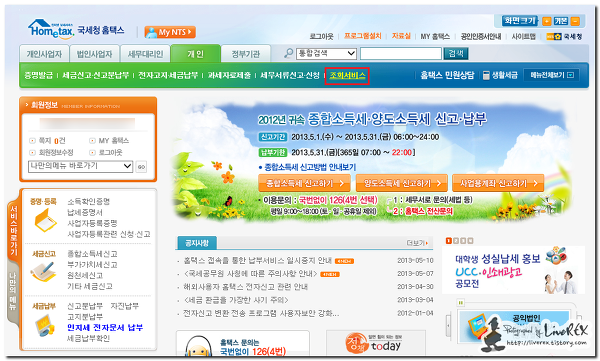600x361 pixels.
Task: Select the 공지사항 tab
Action: pyautogui.click(x=197, y=243)
